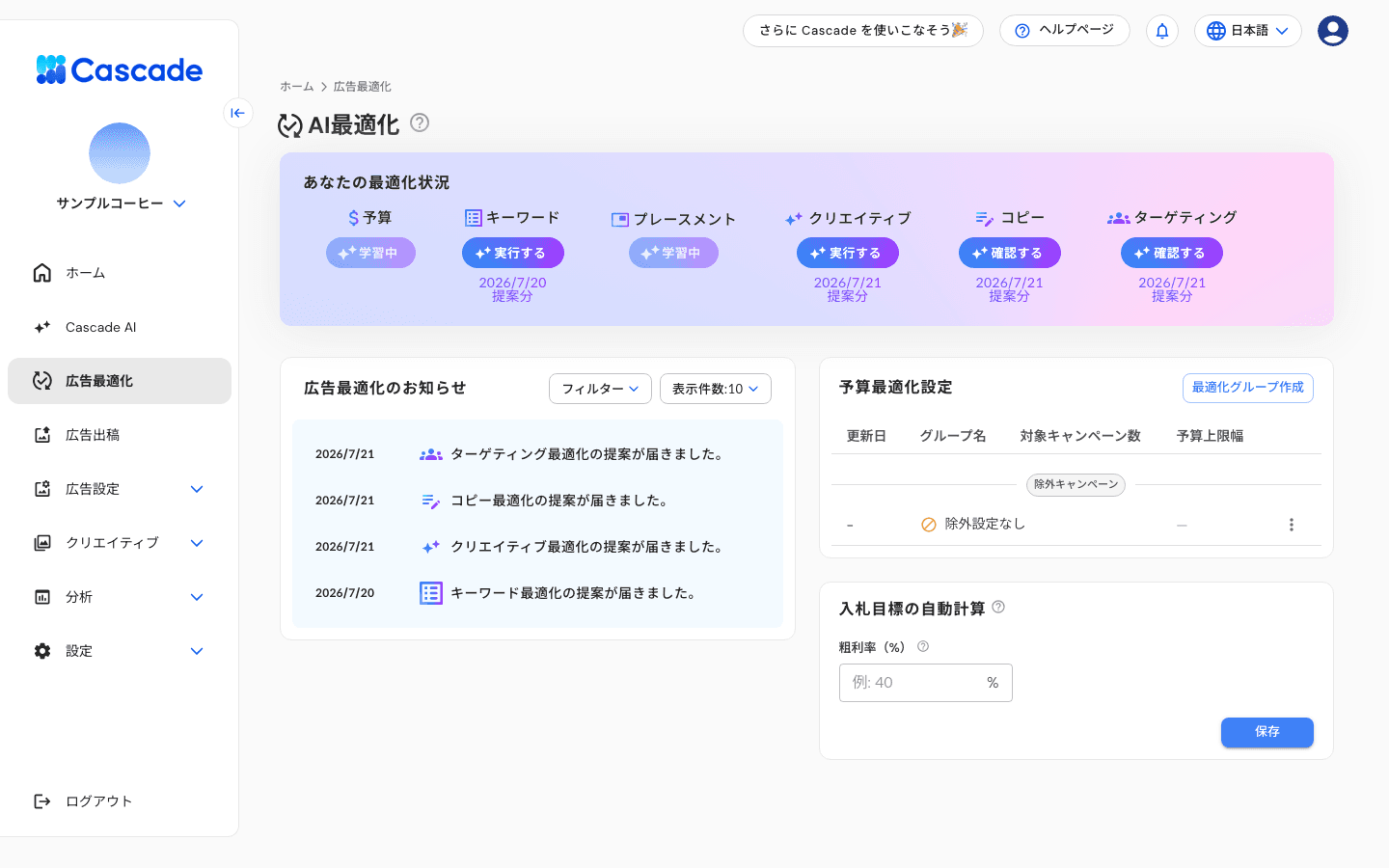Select 広告最適化 in the sidebar
The height and width of the screenshot is (868, 1389).
(x=120, y=381)
